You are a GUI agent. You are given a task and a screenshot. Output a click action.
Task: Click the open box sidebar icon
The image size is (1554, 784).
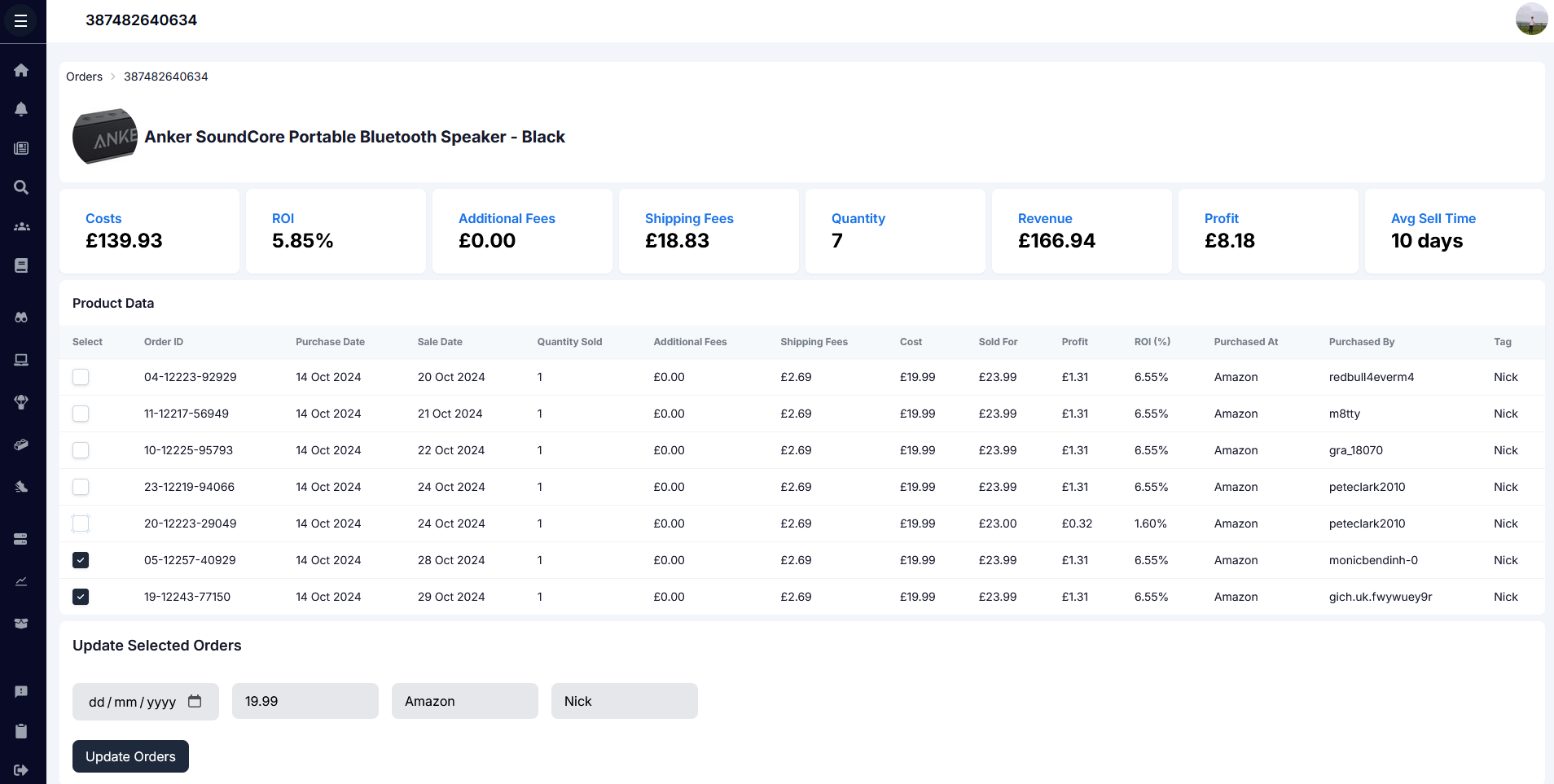tap(21, 624)
